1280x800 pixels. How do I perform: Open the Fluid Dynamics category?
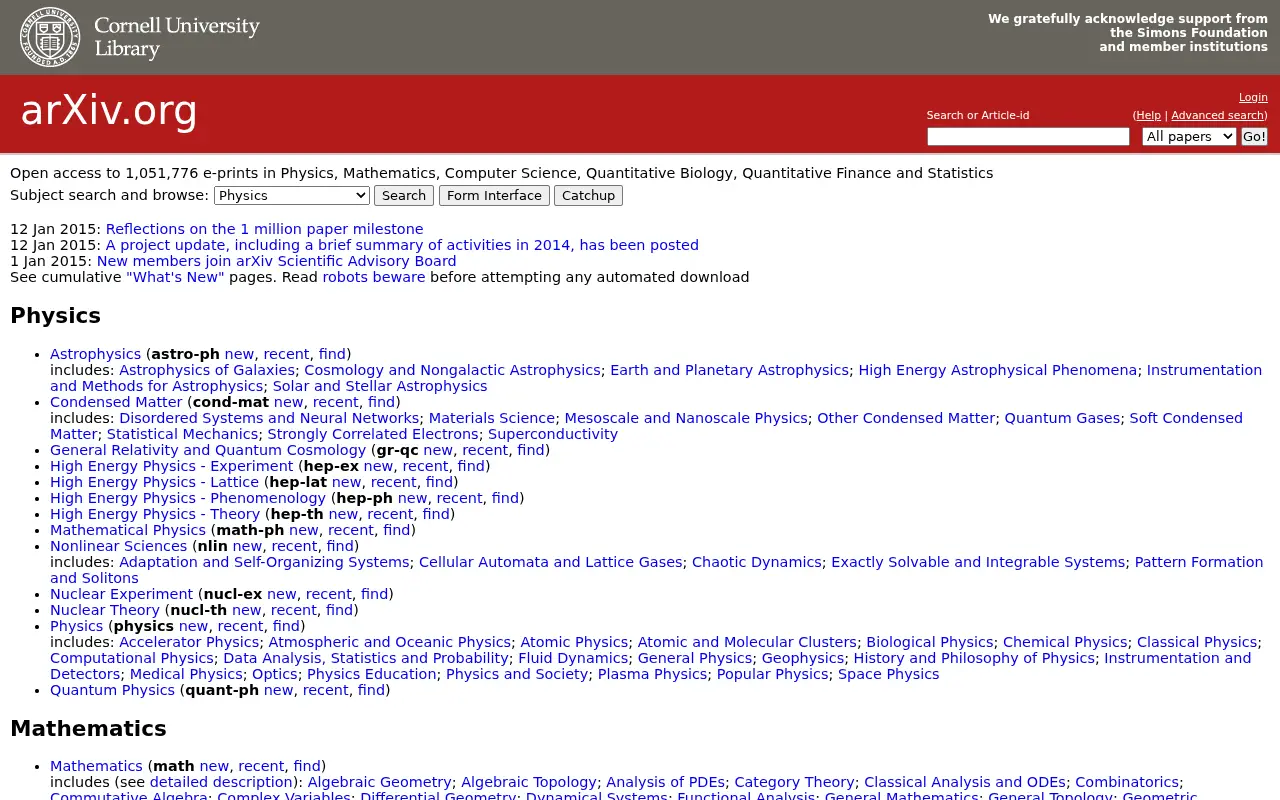573,658
